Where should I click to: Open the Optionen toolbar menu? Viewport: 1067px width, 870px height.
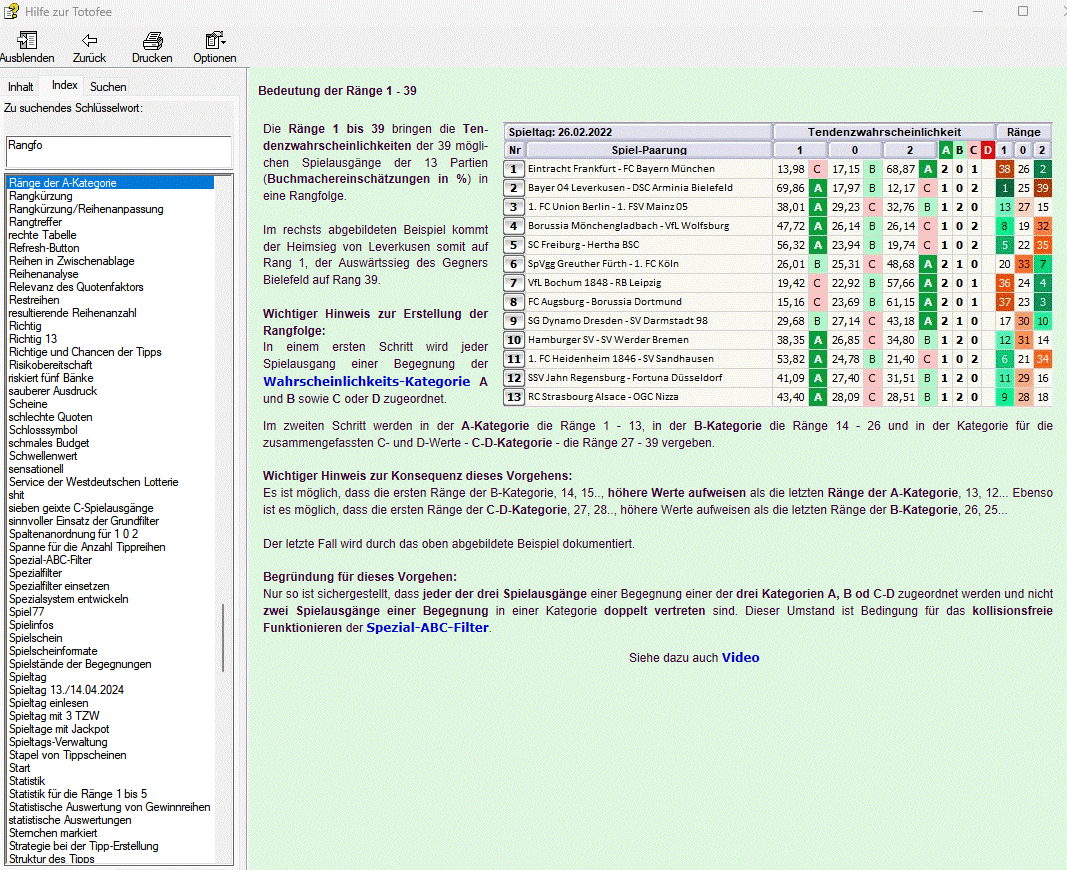pos(214,41)
